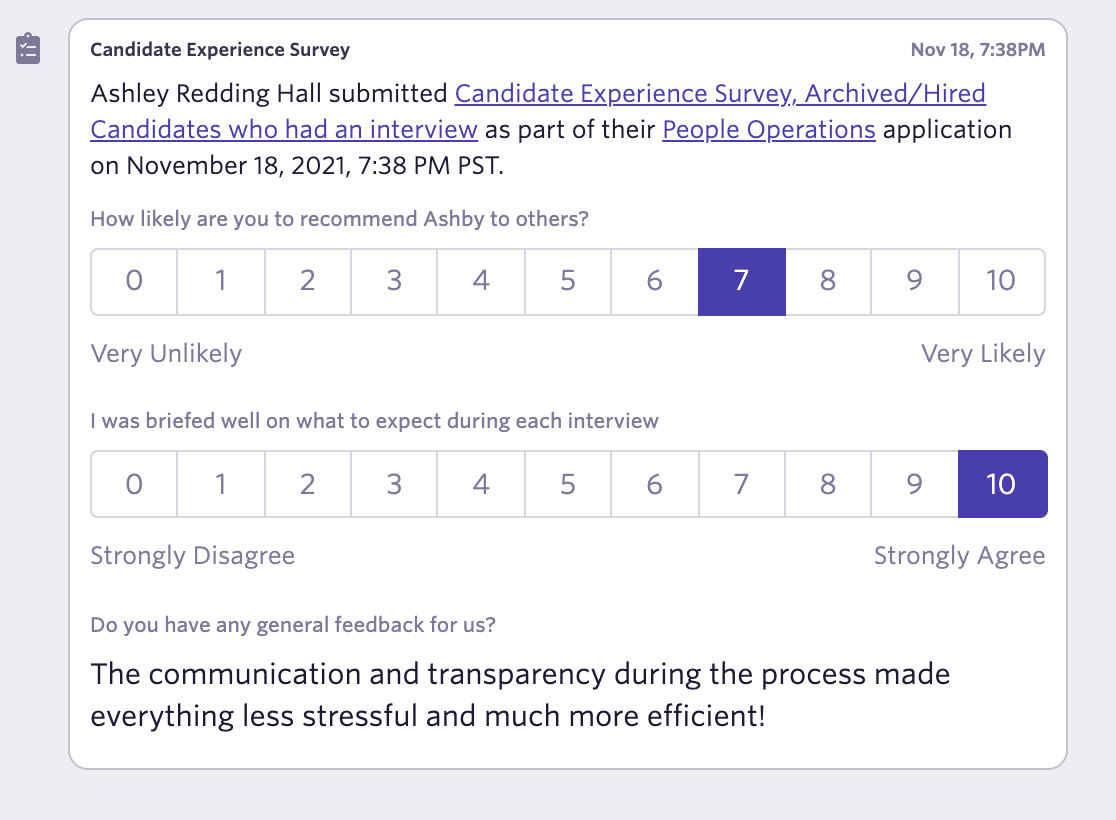1116x820 pixels.
Task: Click the Nov 18, 7:38PM timestamp
Action: 977,50
